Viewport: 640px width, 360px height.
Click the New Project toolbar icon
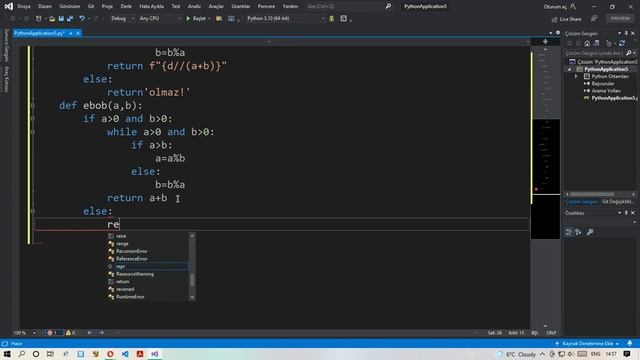[x=38, y=19]
